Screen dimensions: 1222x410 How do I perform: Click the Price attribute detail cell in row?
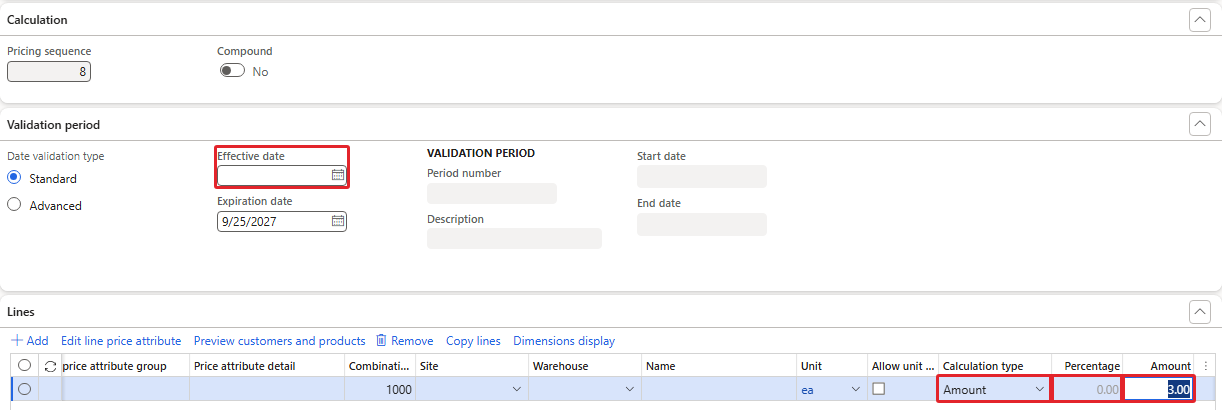tap(266, 390)
